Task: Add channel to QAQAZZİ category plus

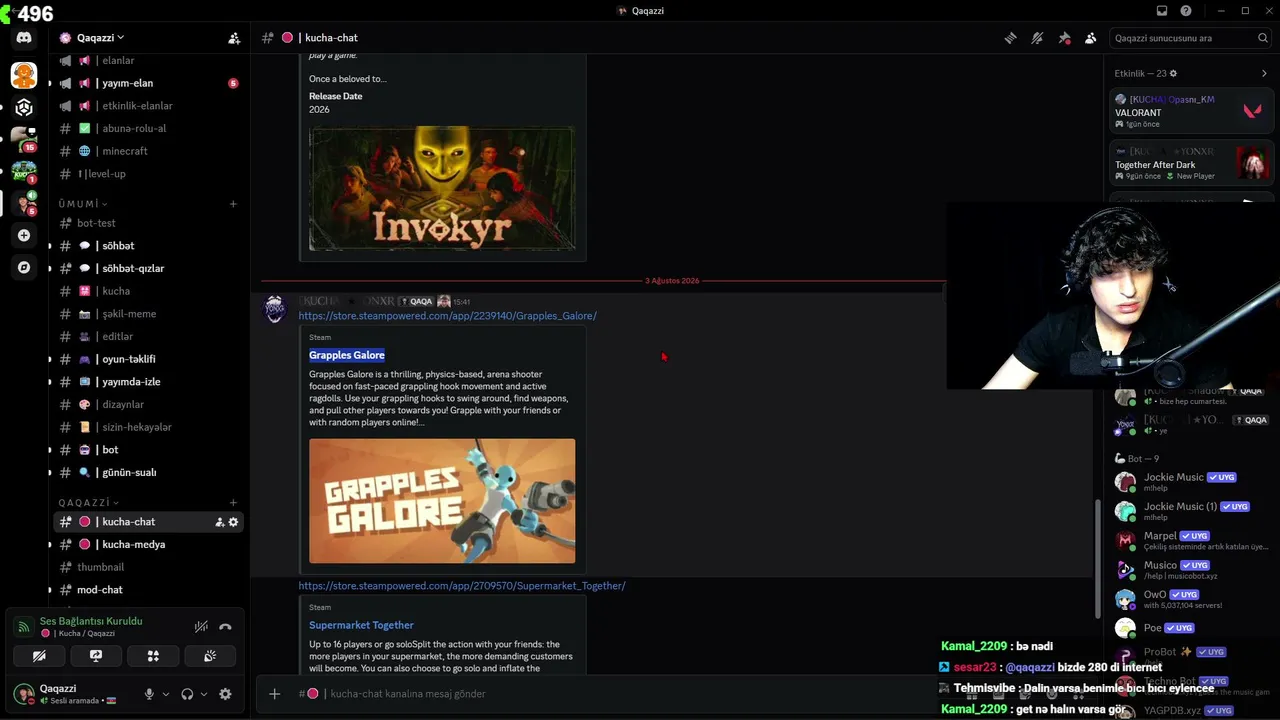Action: (233, 503)
